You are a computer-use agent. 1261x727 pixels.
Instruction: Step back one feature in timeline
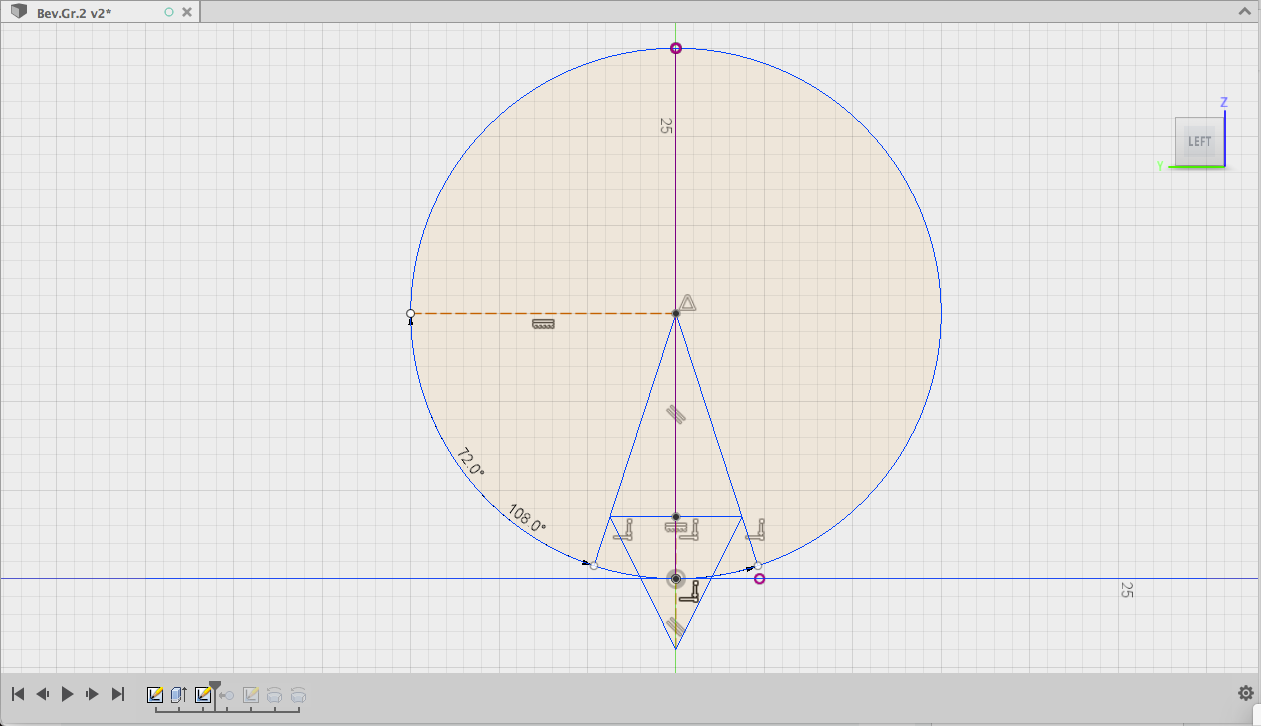pyautogui.click(x=43, y=694)
